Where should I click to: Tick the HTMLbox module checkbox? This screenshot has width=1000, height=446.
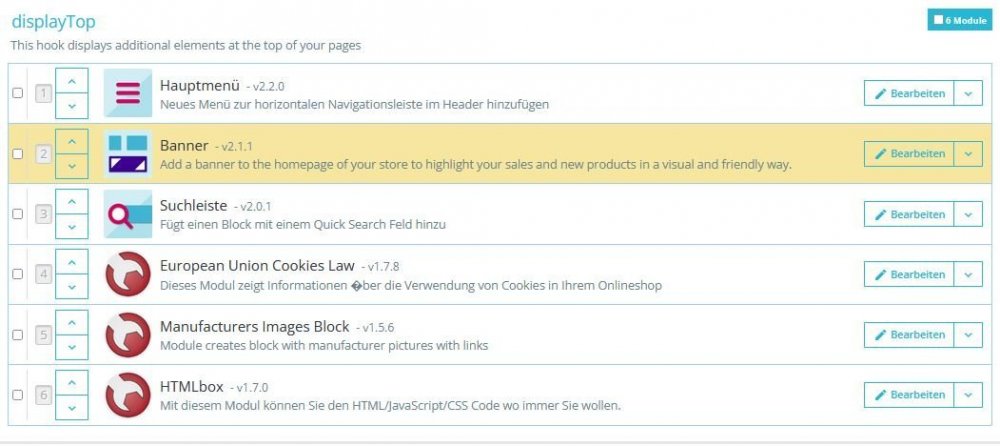[17, 395]
